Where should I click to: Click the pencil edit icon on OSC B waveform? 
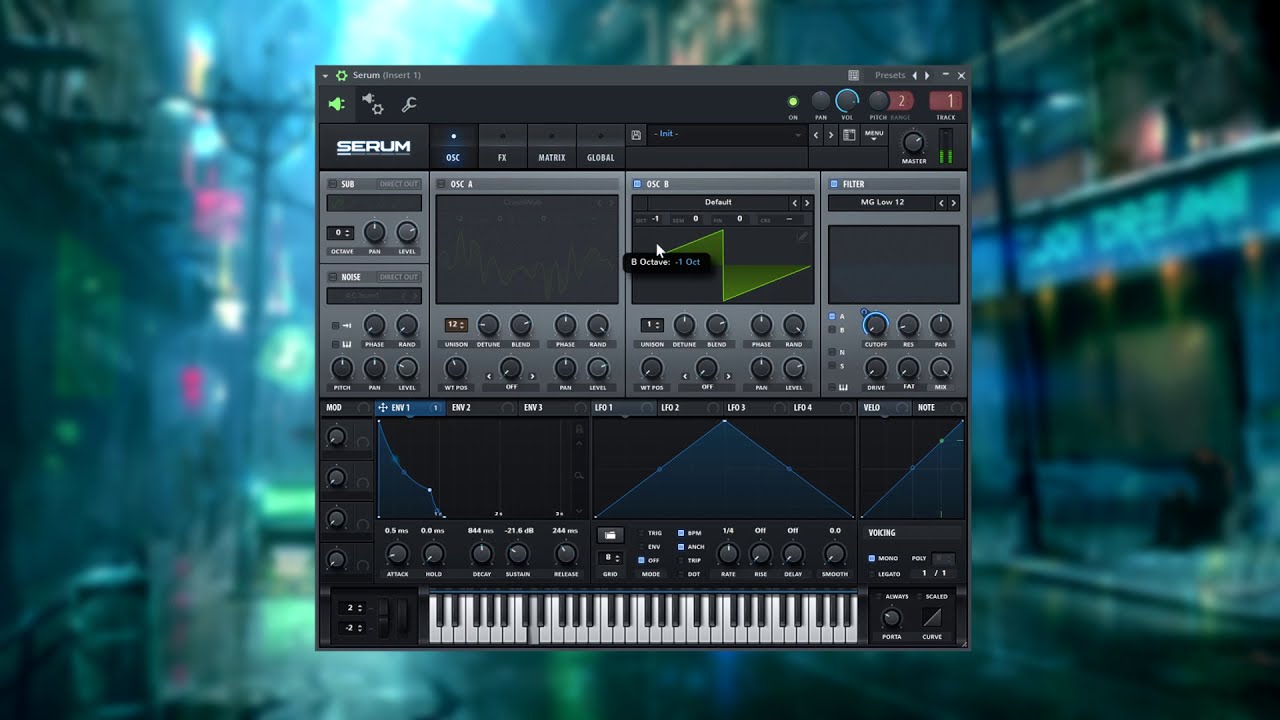point(802,237)
